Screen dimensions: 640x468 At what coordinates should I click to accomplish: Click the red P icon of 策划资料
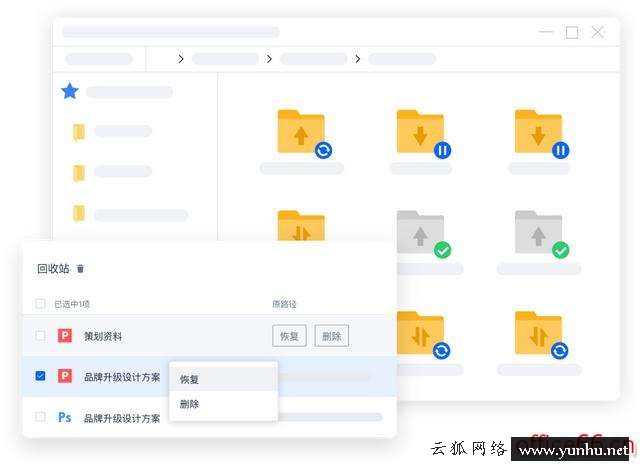pos(65,336)
